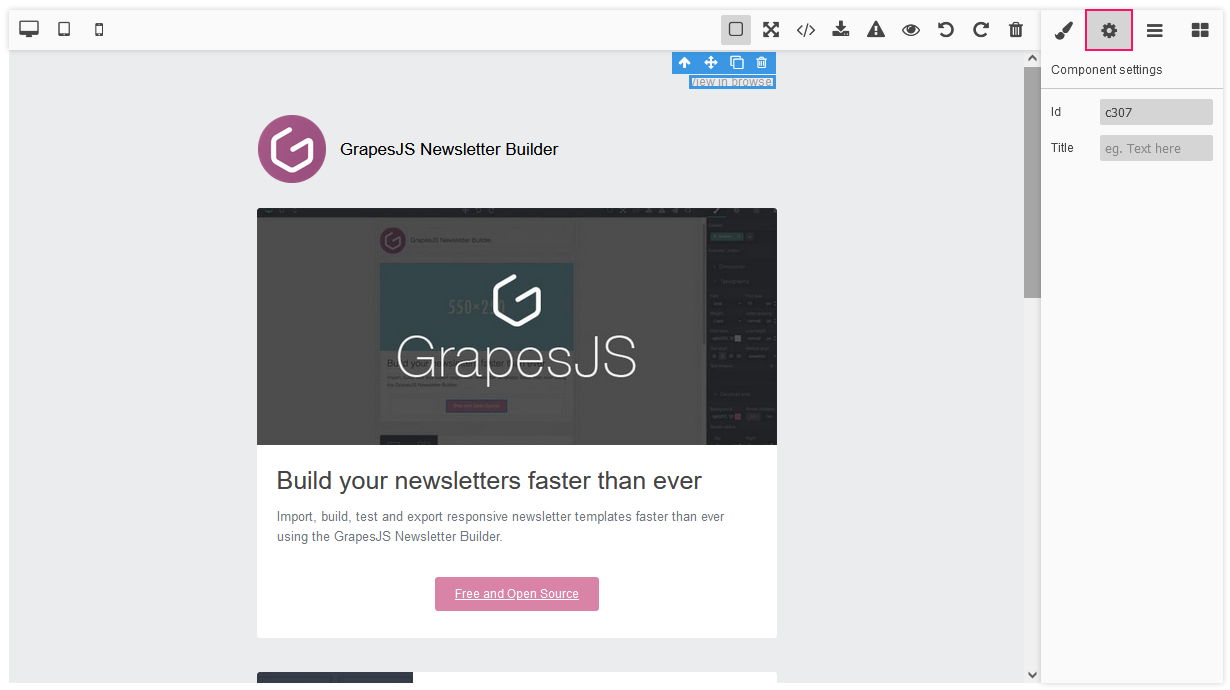The image size is (1230, 690).
Task: Select the GrapesJS hero banner image
Action: [517, 326]
